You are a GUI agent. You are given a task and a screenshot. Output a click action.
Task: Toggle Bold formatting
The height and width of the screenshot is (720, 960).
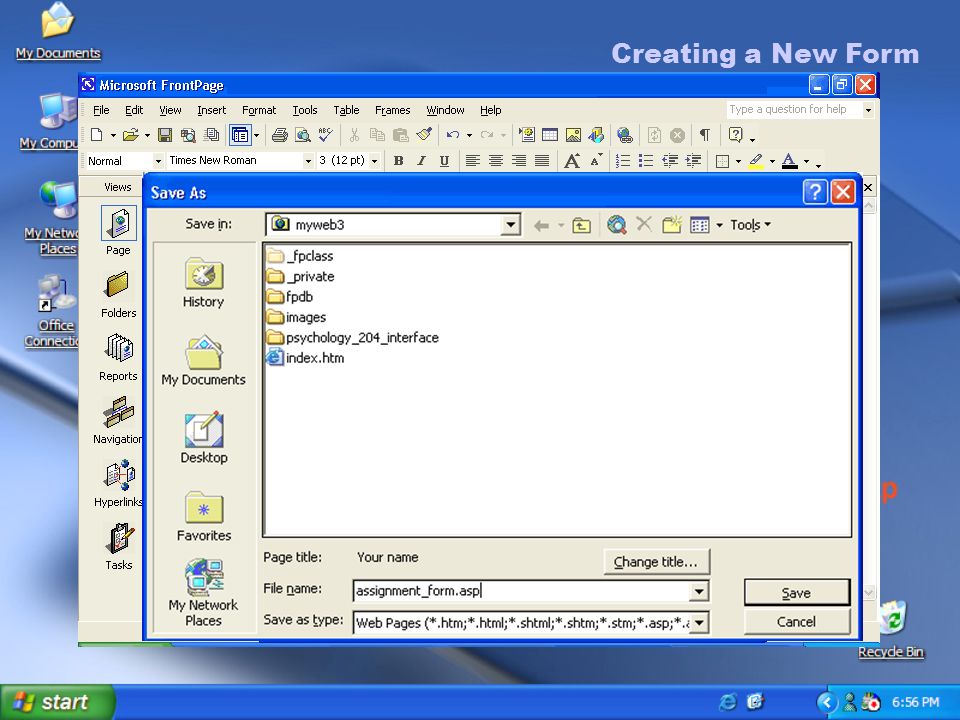399,161
